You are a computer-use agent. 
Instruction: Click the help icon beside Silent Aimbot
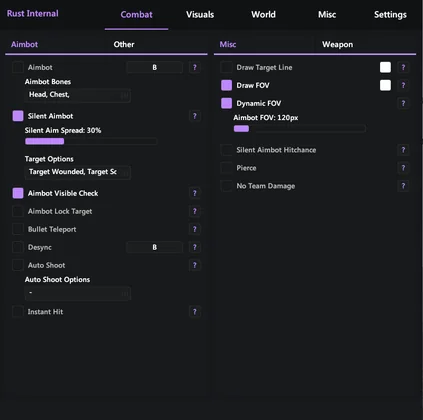pyautogui.click(x=195, y=116)
